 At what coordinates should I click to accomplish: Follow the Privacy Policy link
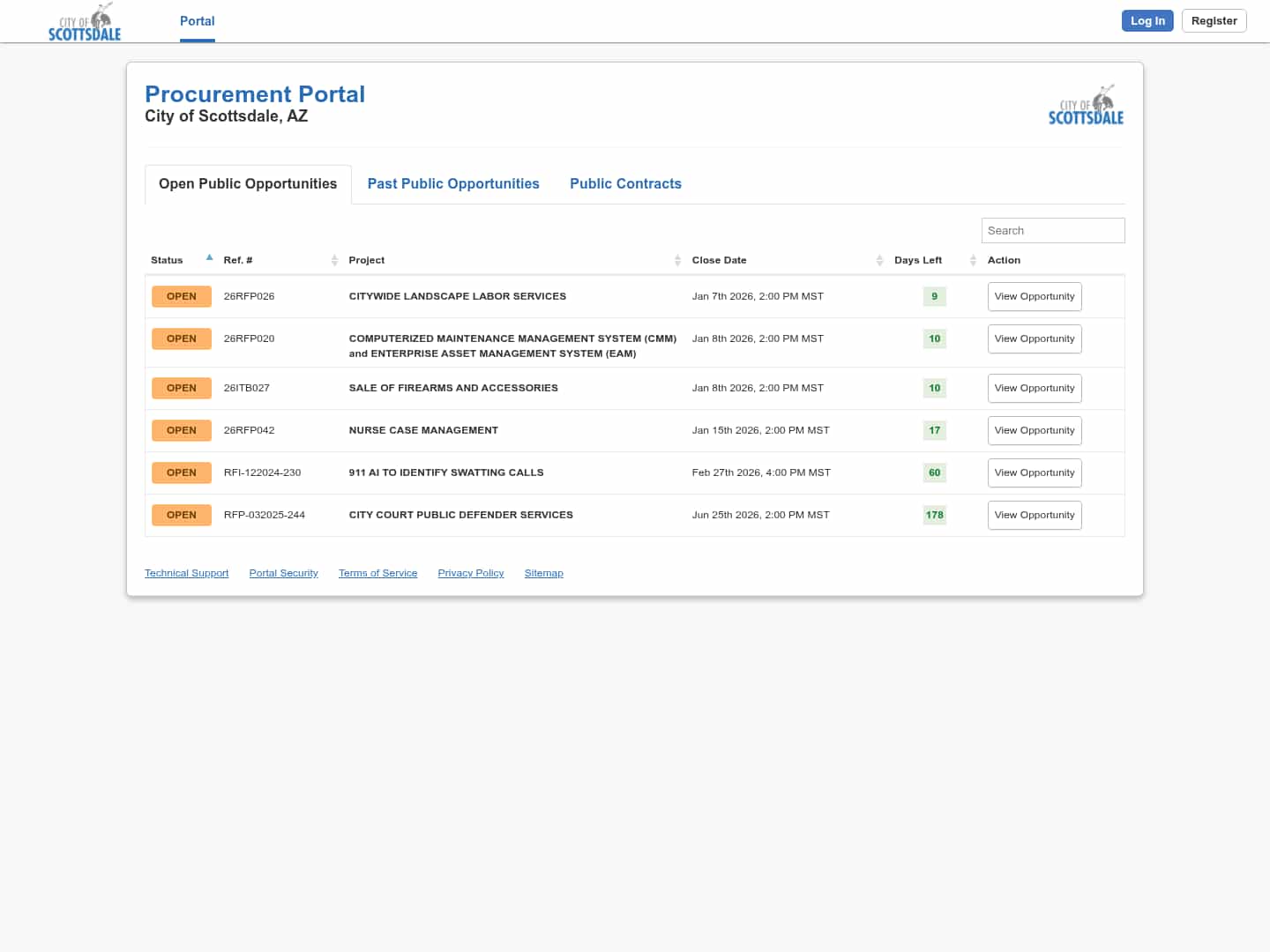click(470, 573)
